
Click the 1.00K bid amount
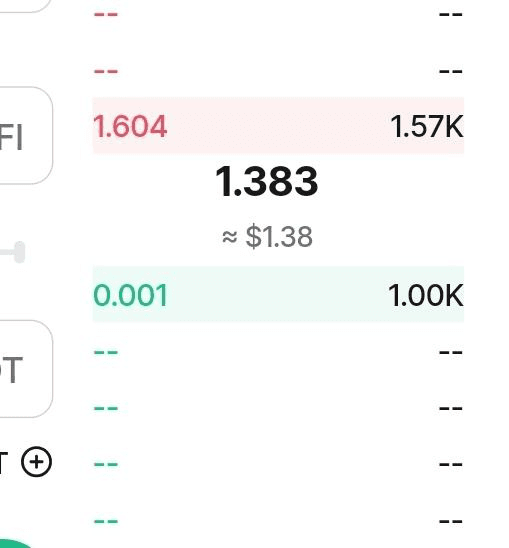[x=426, y=295]
